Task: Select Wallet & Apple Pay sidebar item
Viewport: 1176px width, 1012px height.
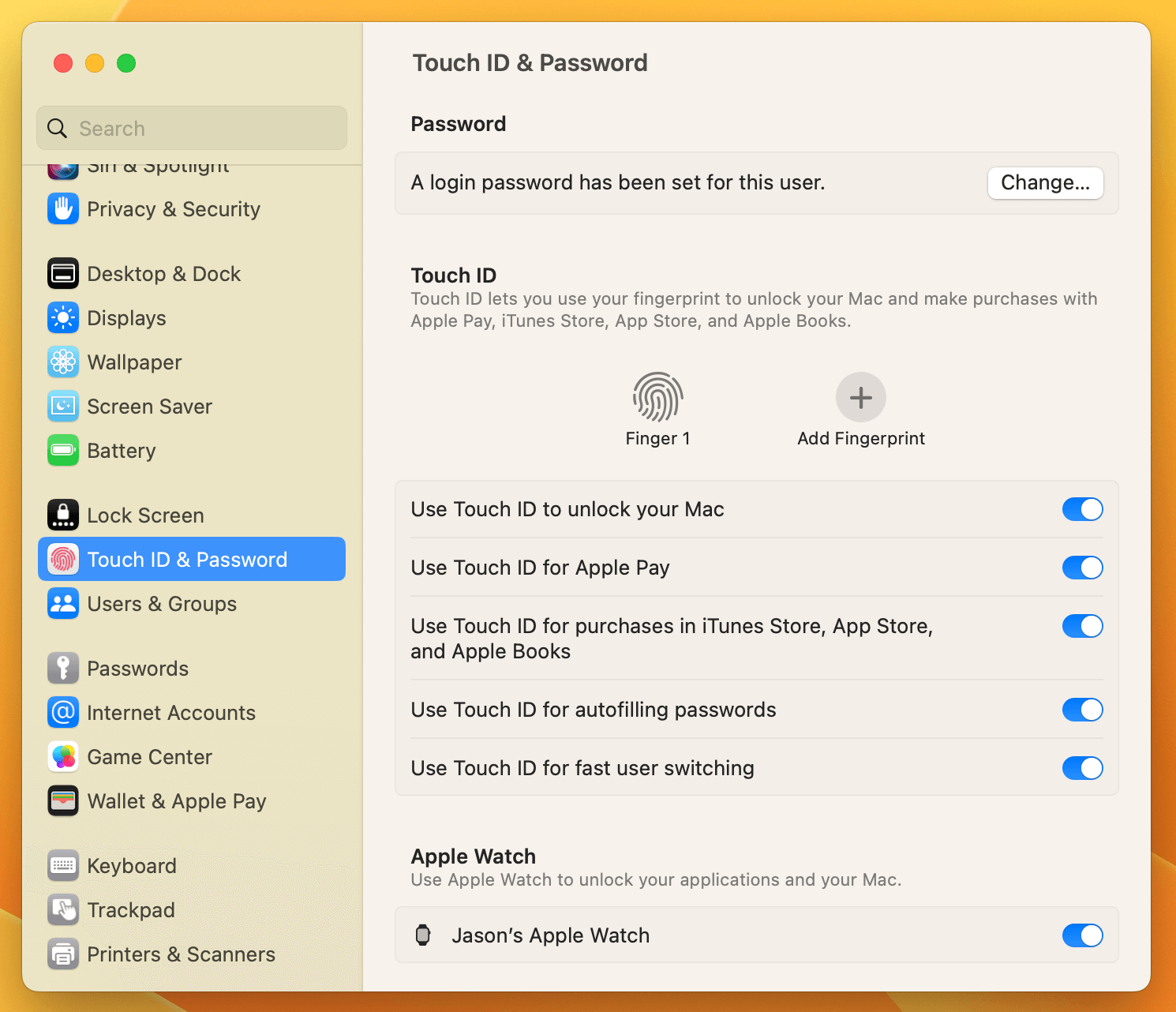Action: point(176,801)
